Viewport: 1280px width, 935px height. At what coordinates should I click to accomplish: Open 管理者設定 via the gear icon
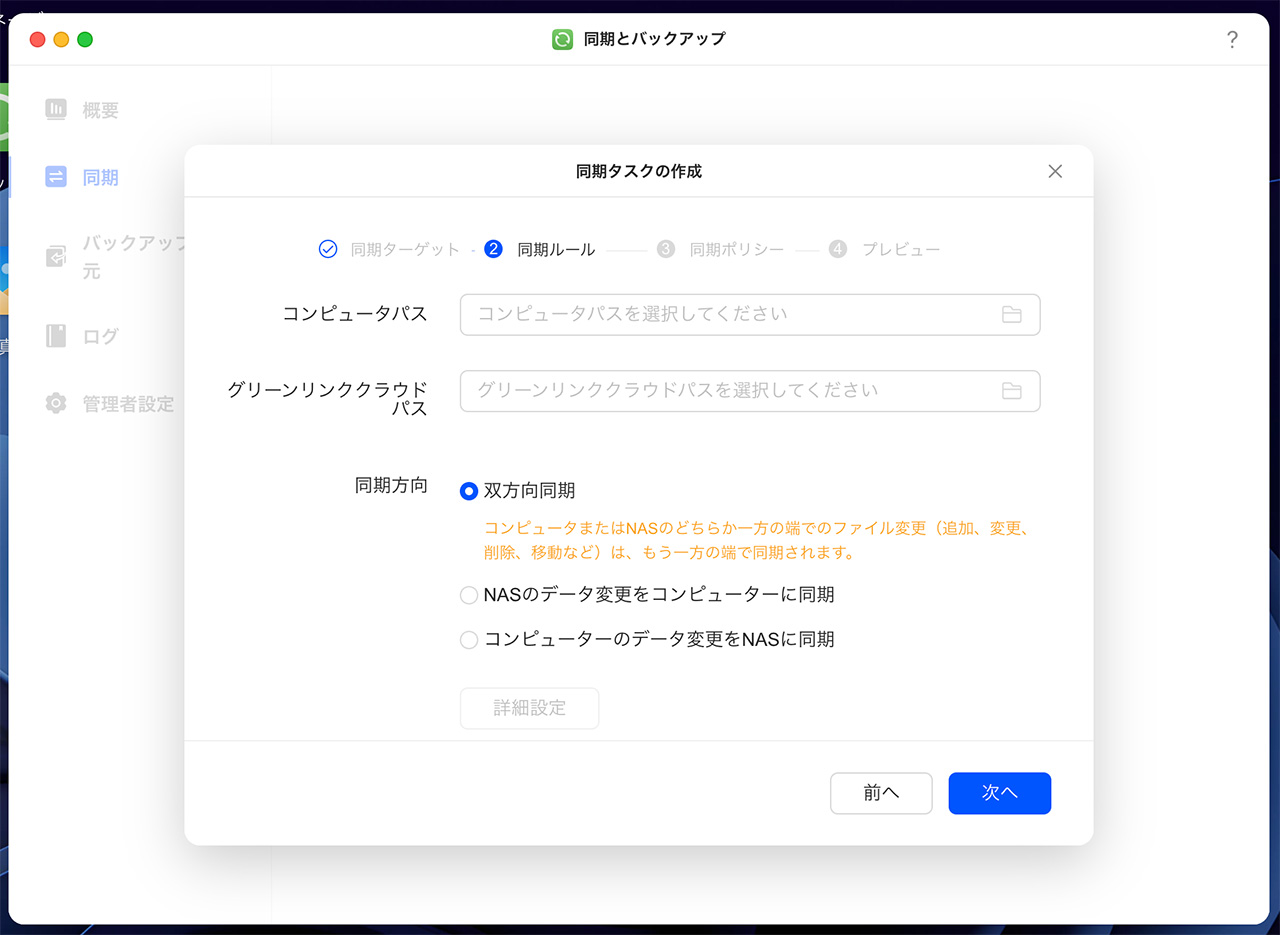coord(57,404)
